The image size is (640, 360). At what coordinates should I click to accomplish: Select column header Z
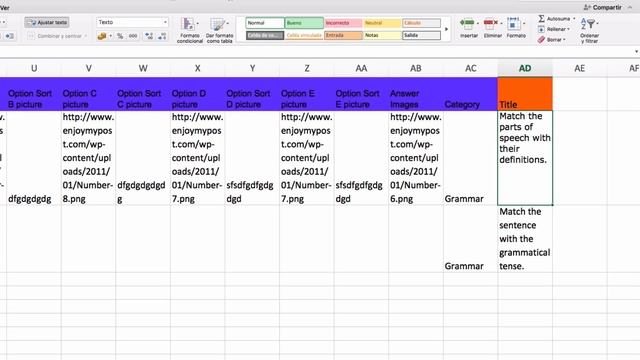307,69
